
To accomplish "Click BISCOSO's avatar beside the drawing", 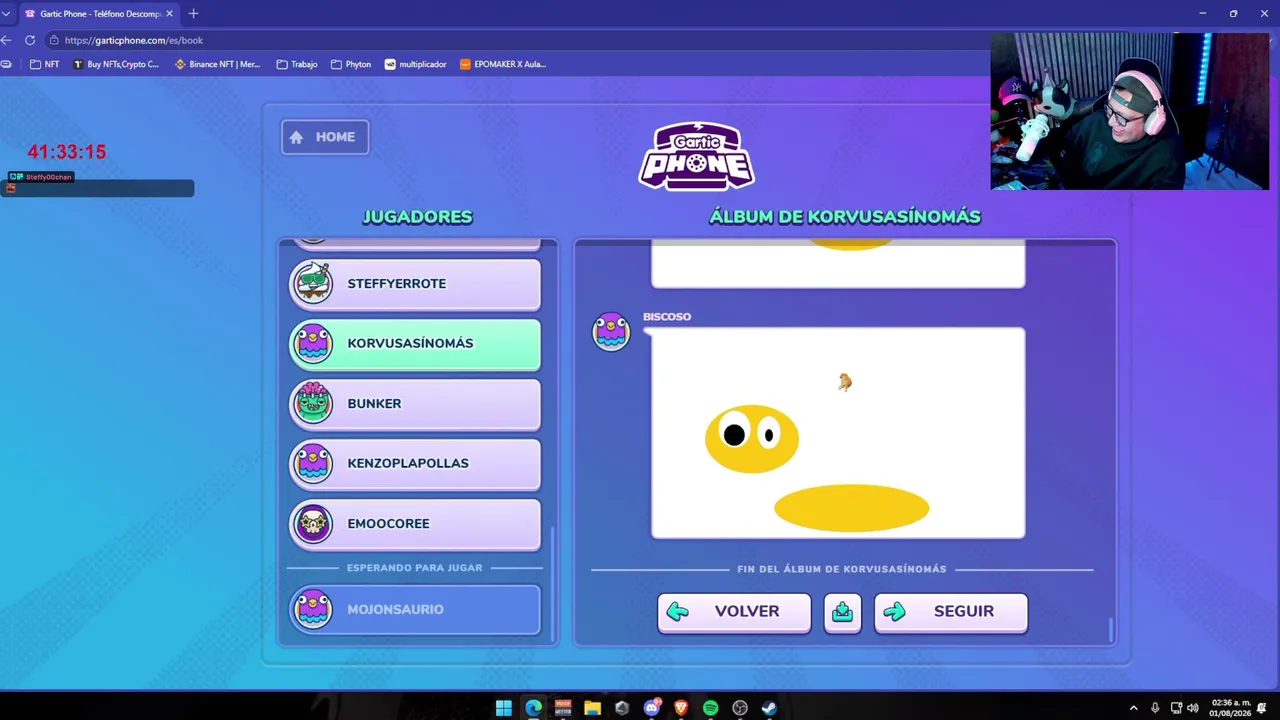I will point(611,331).
